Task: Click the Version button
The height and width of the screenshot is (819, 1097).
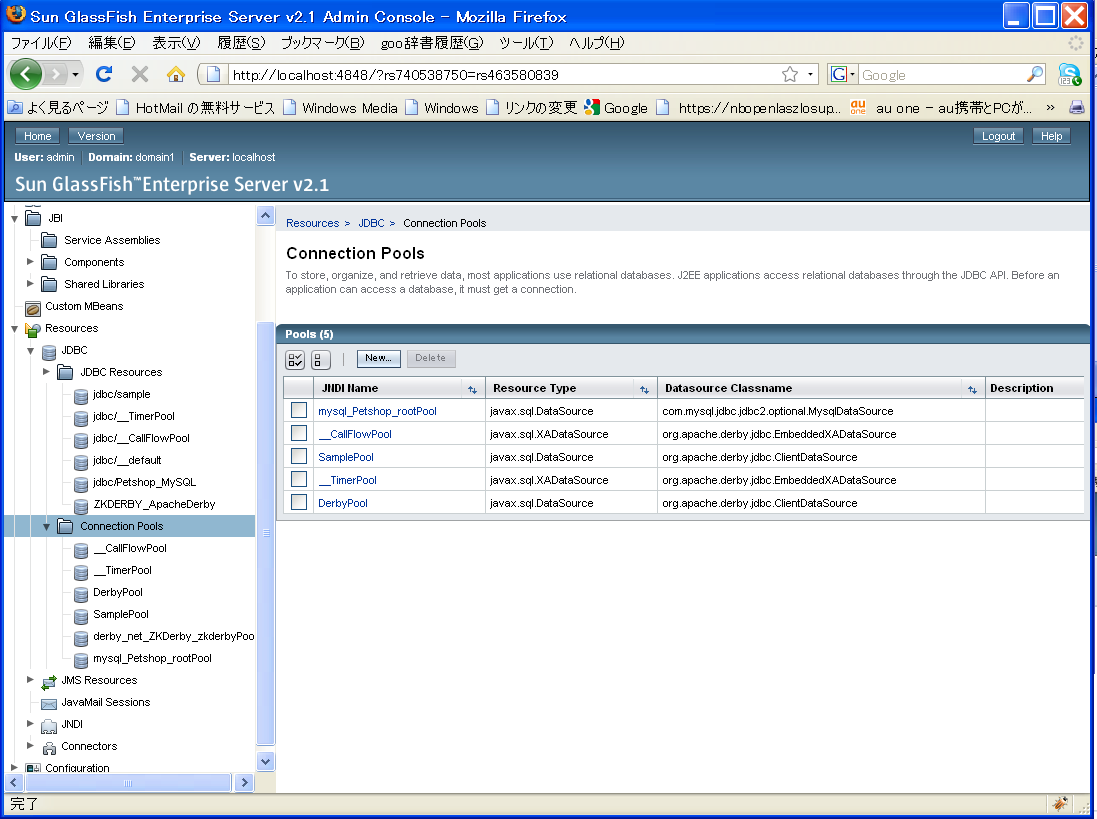Action: pyautogui.click(x=97, y=136)
